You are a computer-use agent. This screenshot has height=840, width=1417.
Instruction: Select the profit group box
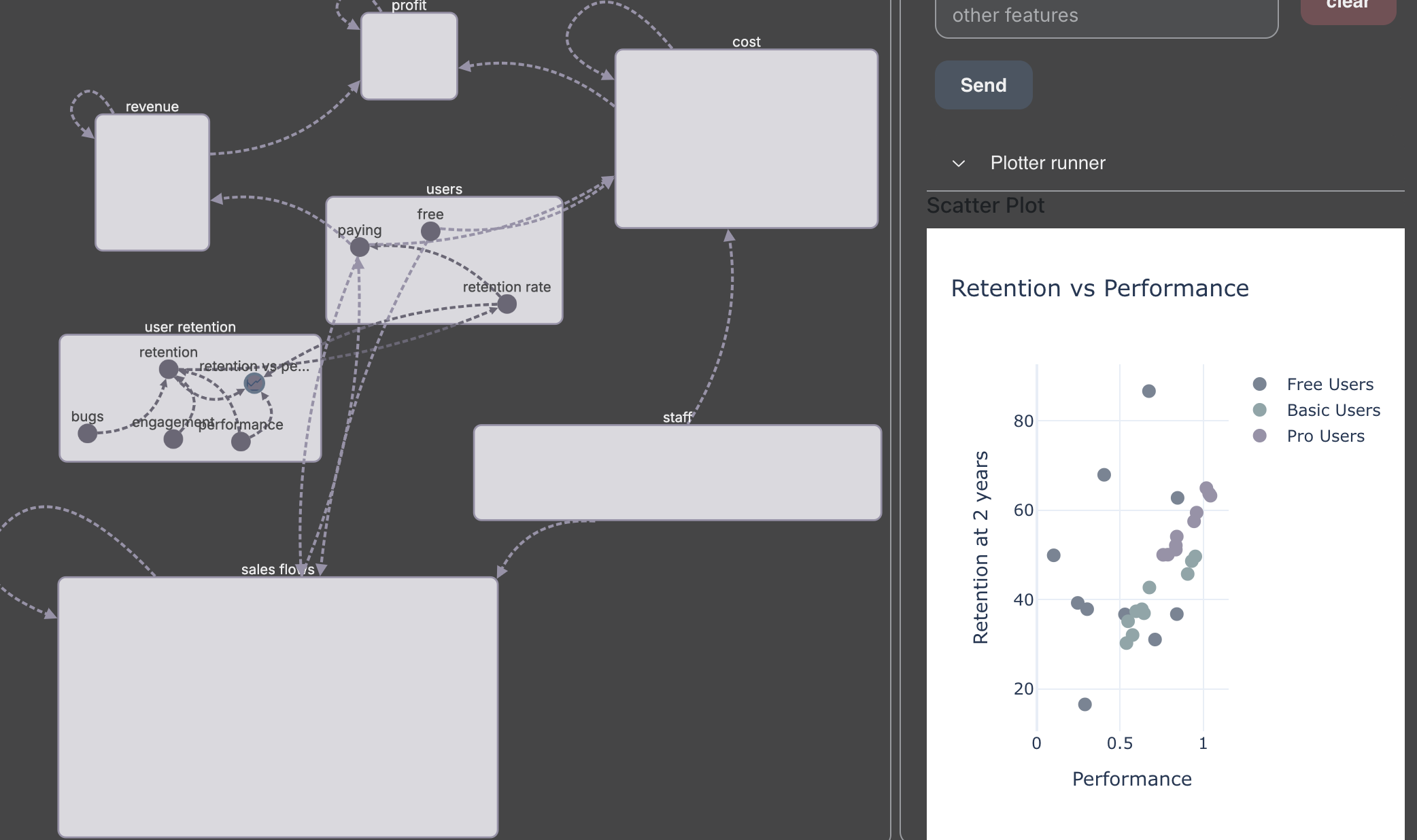click(x=409, y=56)
